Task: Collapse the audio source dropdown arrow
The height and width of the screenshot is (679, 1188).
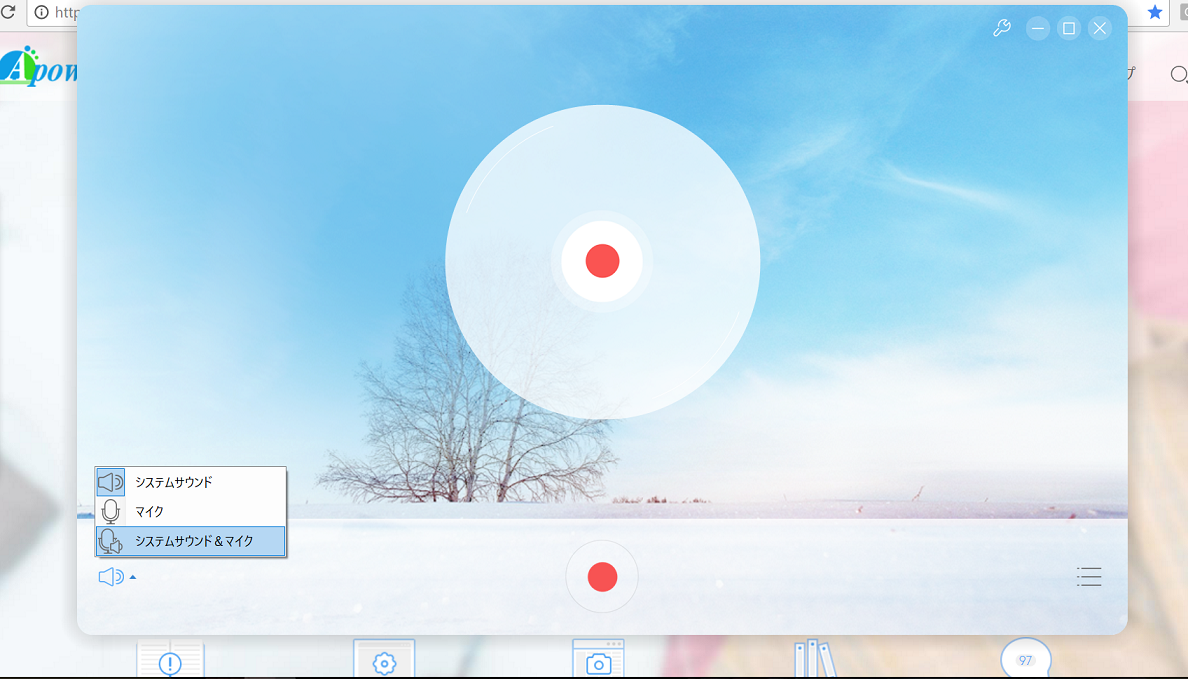Action: (x=133, y=577)
